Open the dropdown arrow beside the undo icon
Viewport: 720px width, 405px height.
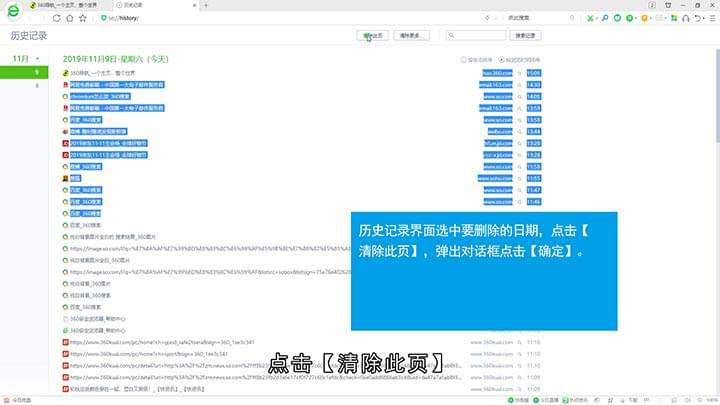[703, 18]
